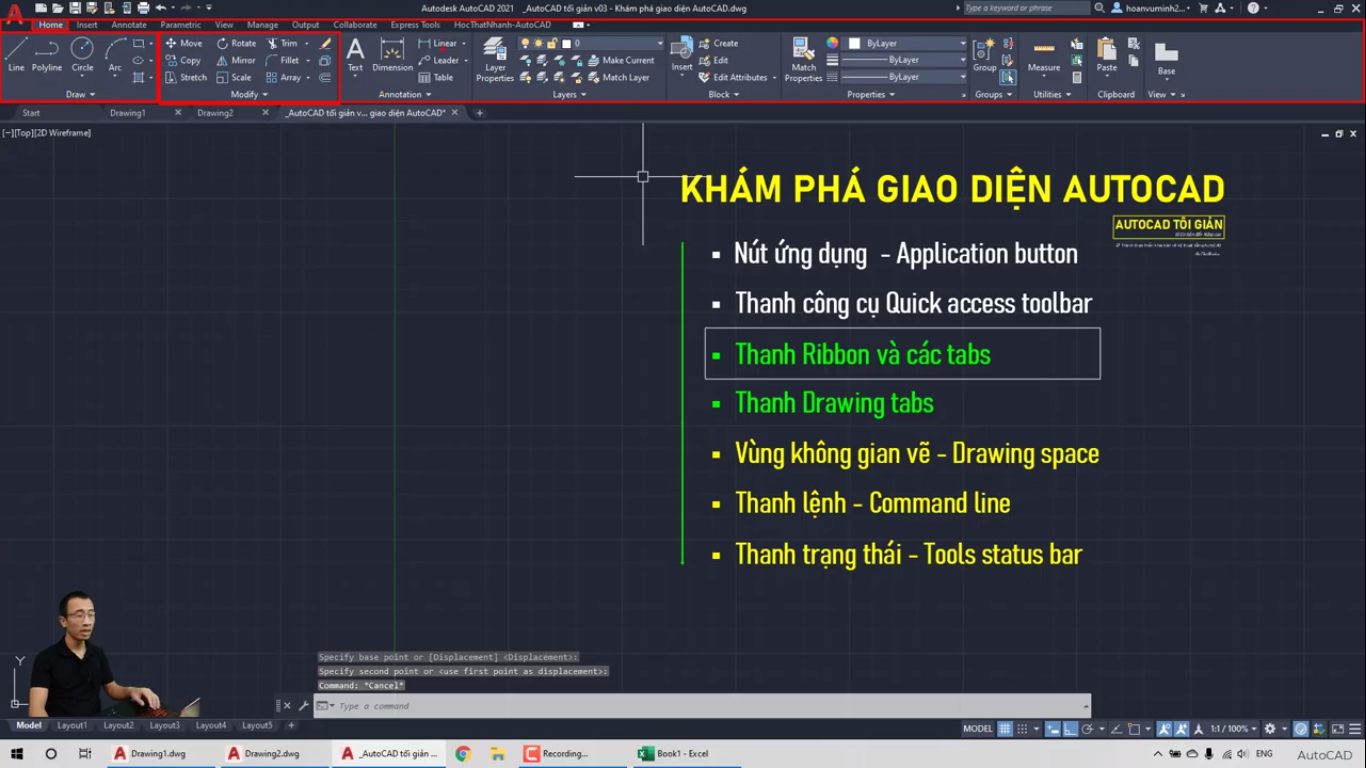
Task: Toggle the drawing grid display
Action: (1005, 729)
